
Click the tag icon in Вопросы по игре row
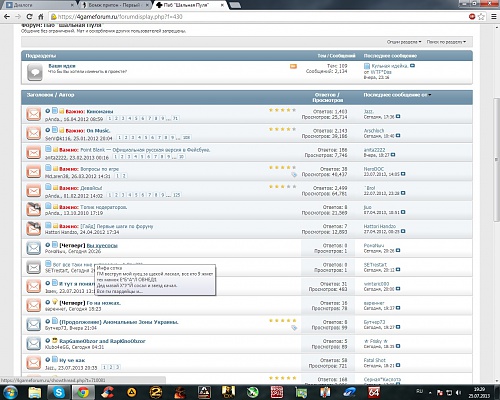tap(294, 175)
